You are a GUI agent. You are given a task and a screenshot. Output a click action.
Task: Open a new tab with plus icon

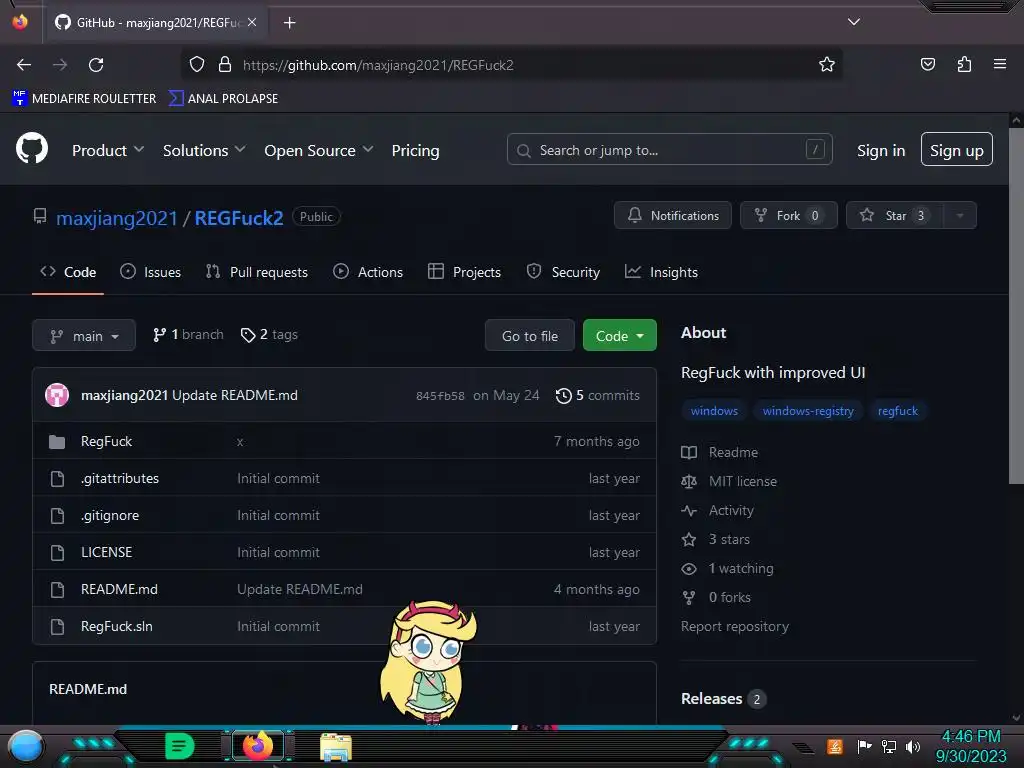pos(289,23)
